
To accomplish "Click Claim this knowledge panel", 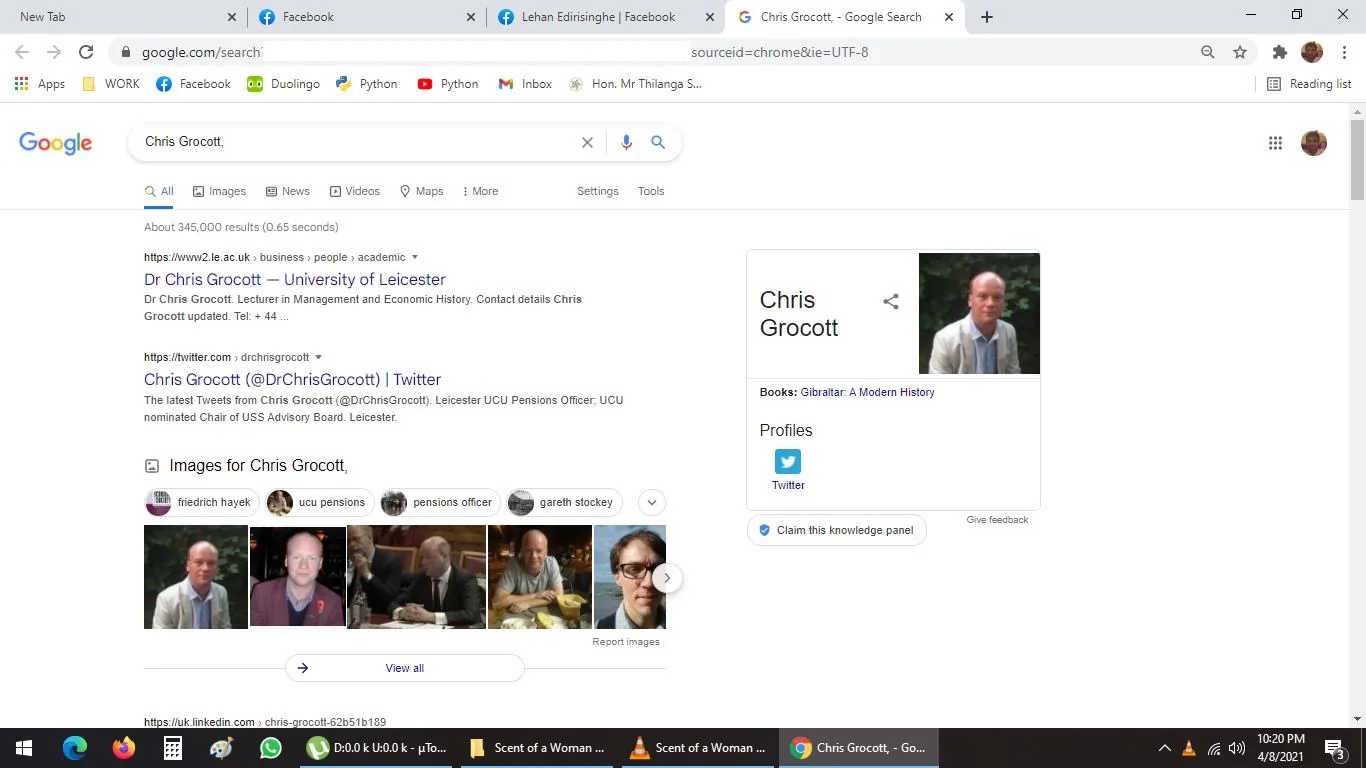I will coord(837,530).
